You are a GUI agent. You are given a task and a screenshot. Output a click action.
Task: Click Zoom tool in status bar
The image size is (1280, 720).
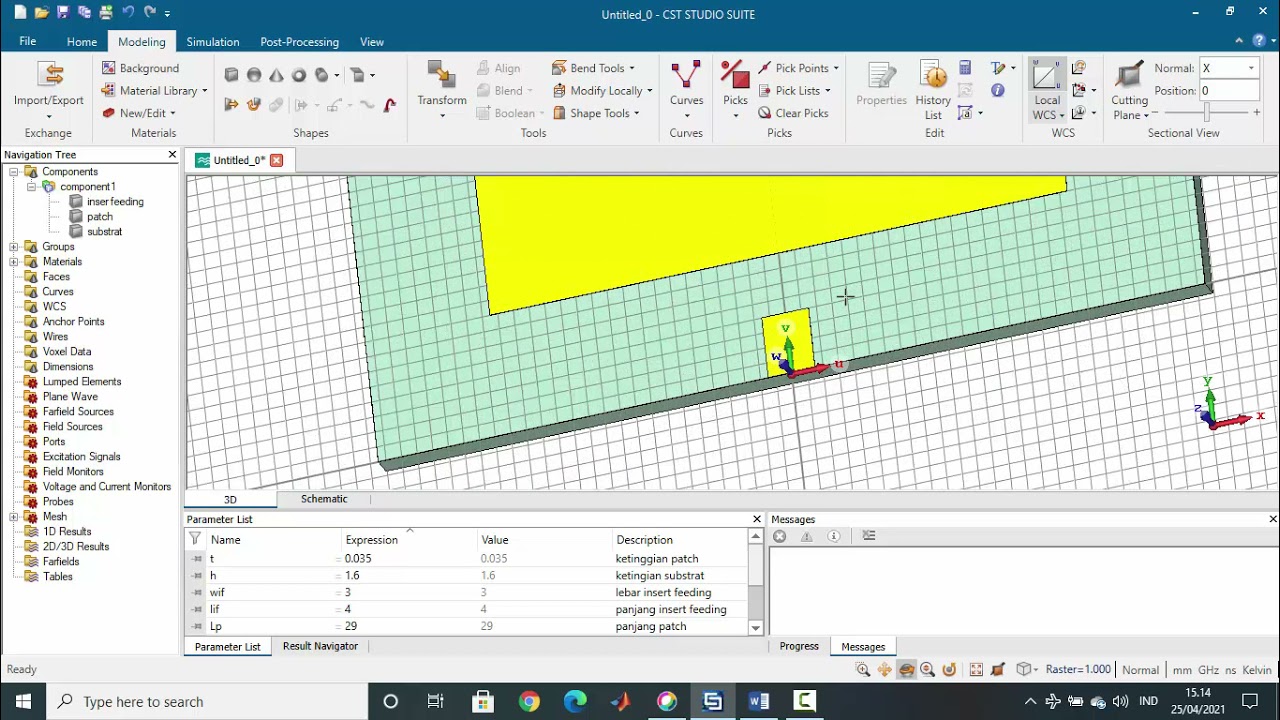pos(863,670)
